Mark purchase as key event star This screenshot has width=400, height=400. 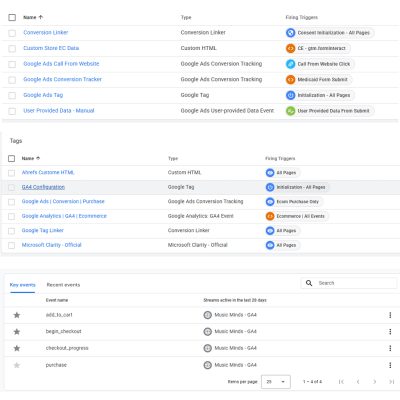coord(17,365)
